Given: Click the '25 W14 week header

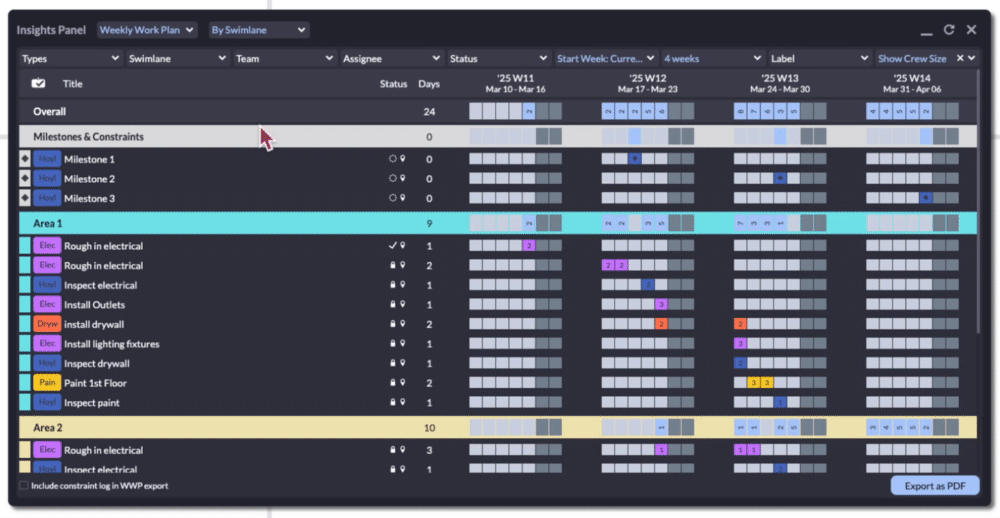Looking at the screenshot, I should tap(912, 84).
